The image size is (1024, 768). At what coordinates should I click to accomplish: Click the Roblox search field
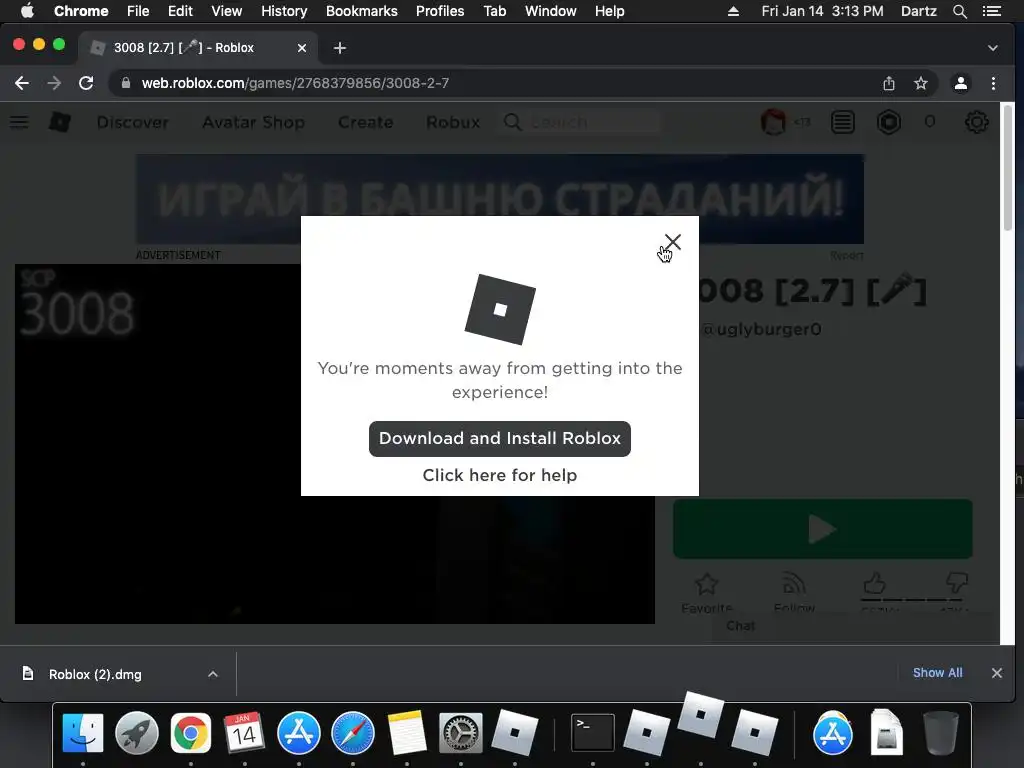[x=581, y=122]
